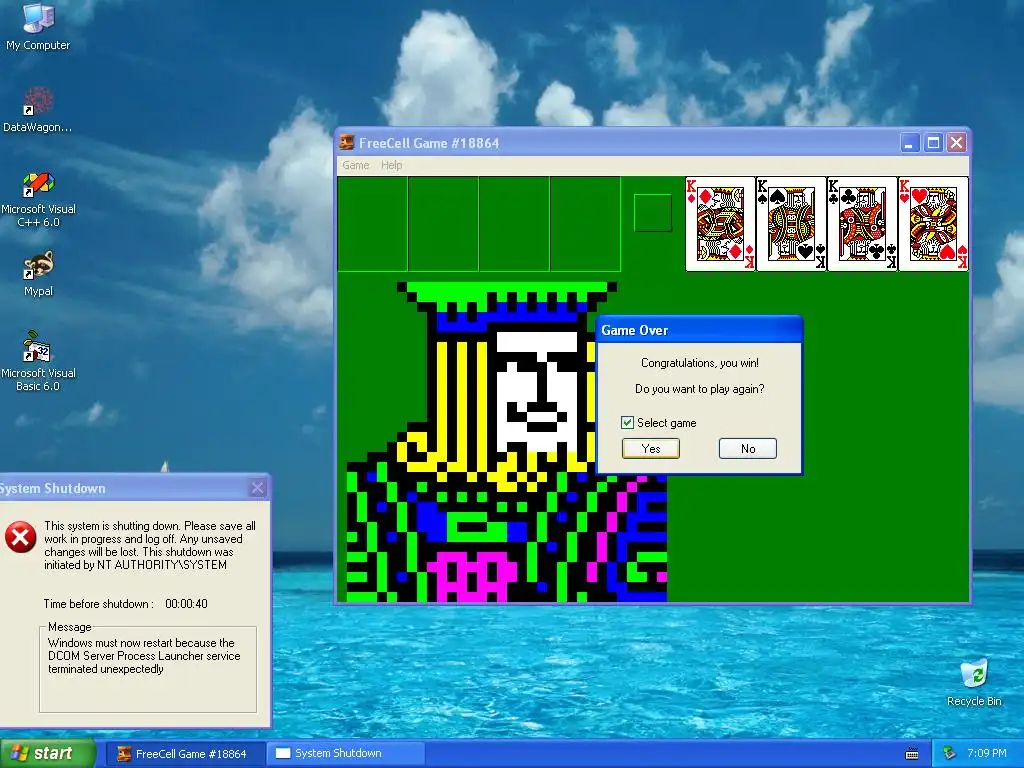This screenshot has width=1024, height=768.
Task: Select the Recycle Bin icon
Action: (x=974, y=682)
